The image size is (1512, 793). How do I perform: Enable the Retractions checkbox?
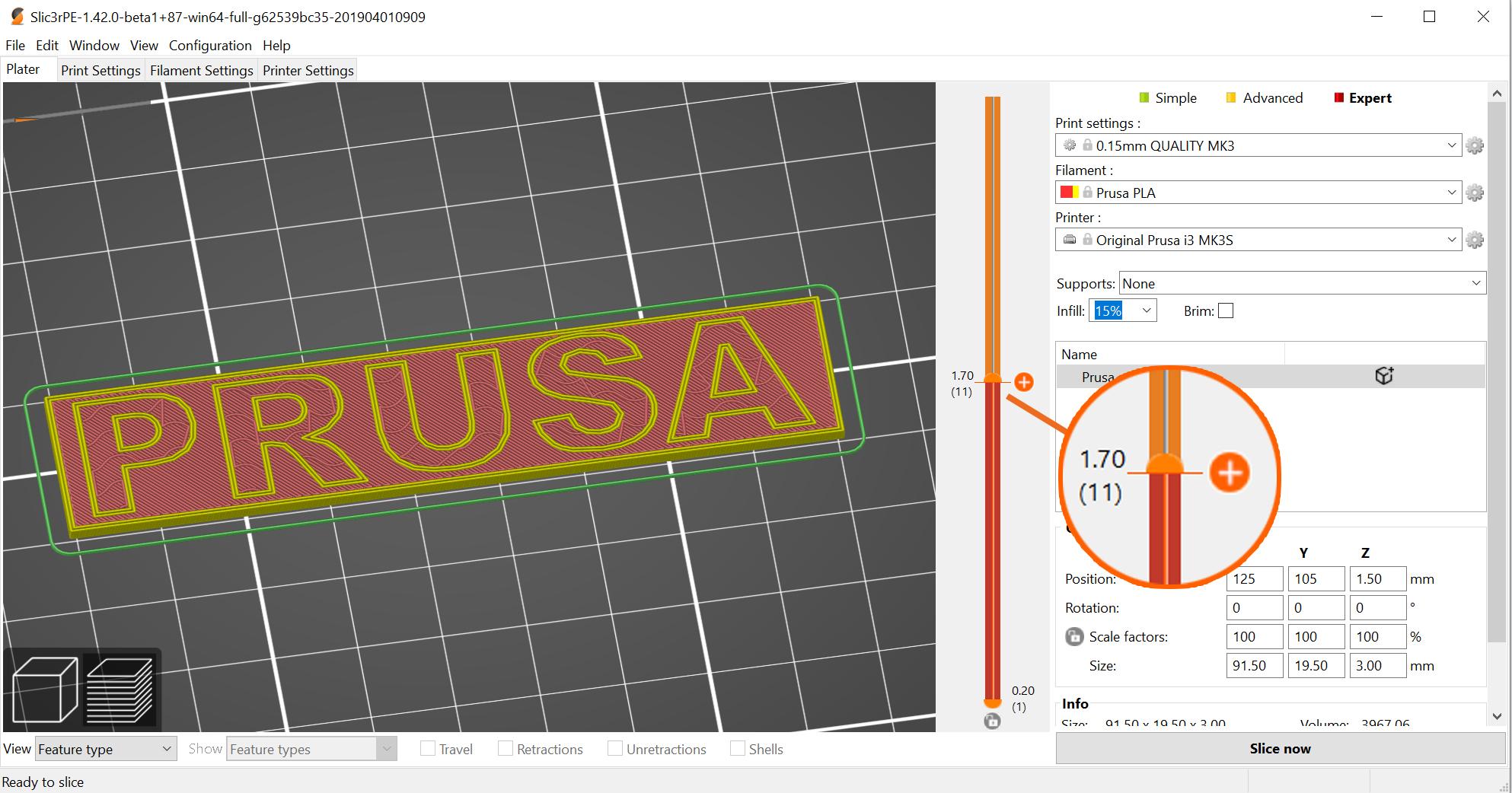(505, 749)
